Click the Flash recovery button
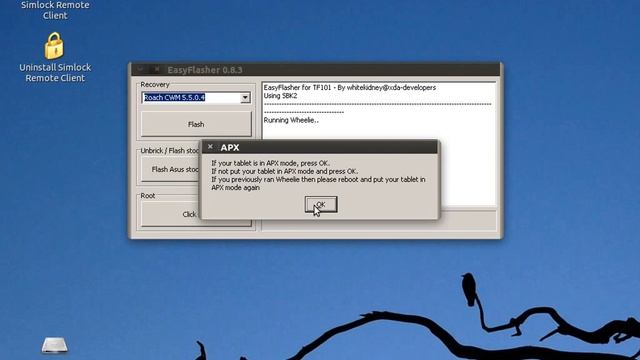640x360 pixels. pyautogui.click(x=196, y=124)
